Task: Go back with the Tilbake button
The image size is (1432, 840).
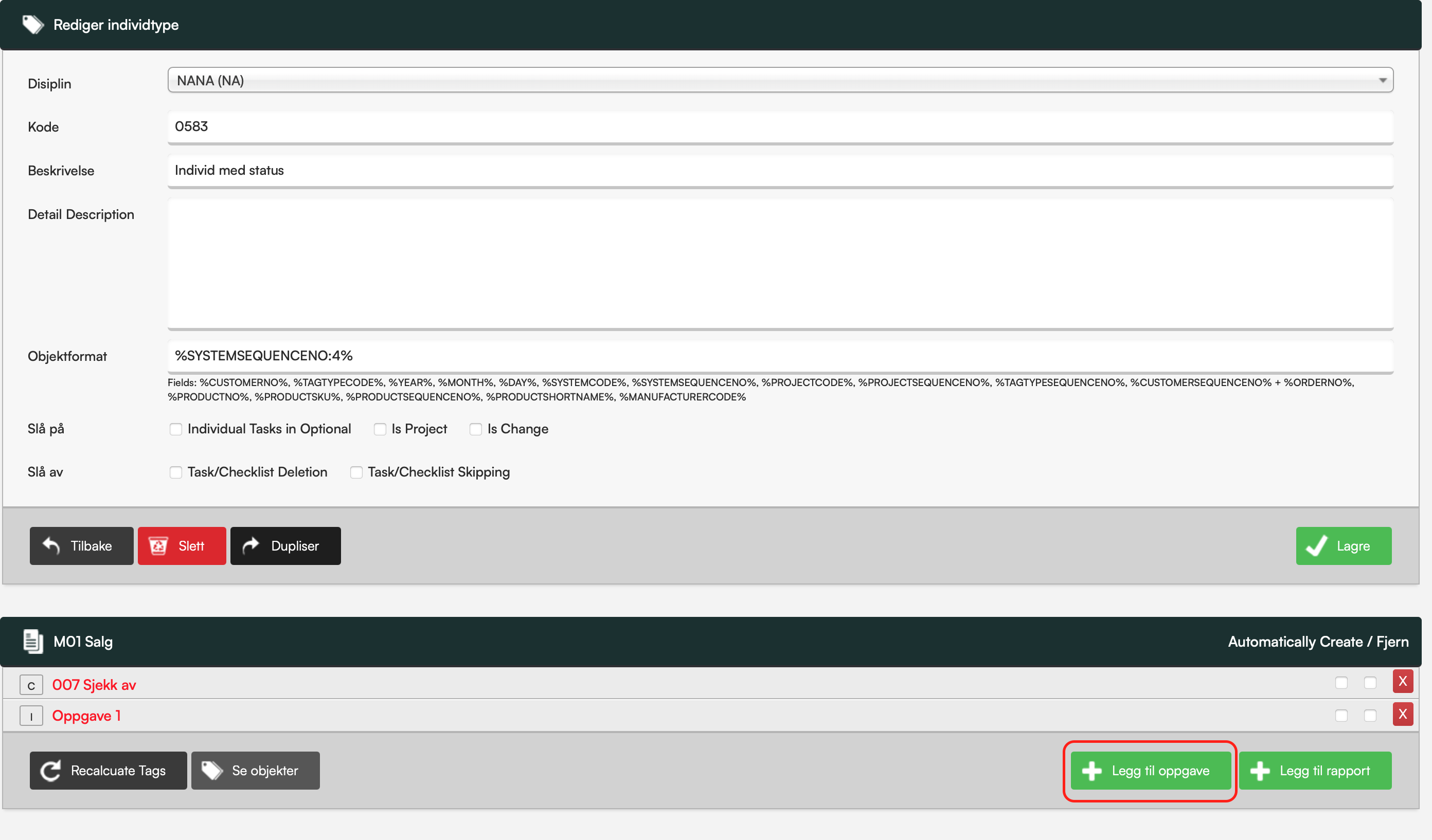Action: (81, 546)
